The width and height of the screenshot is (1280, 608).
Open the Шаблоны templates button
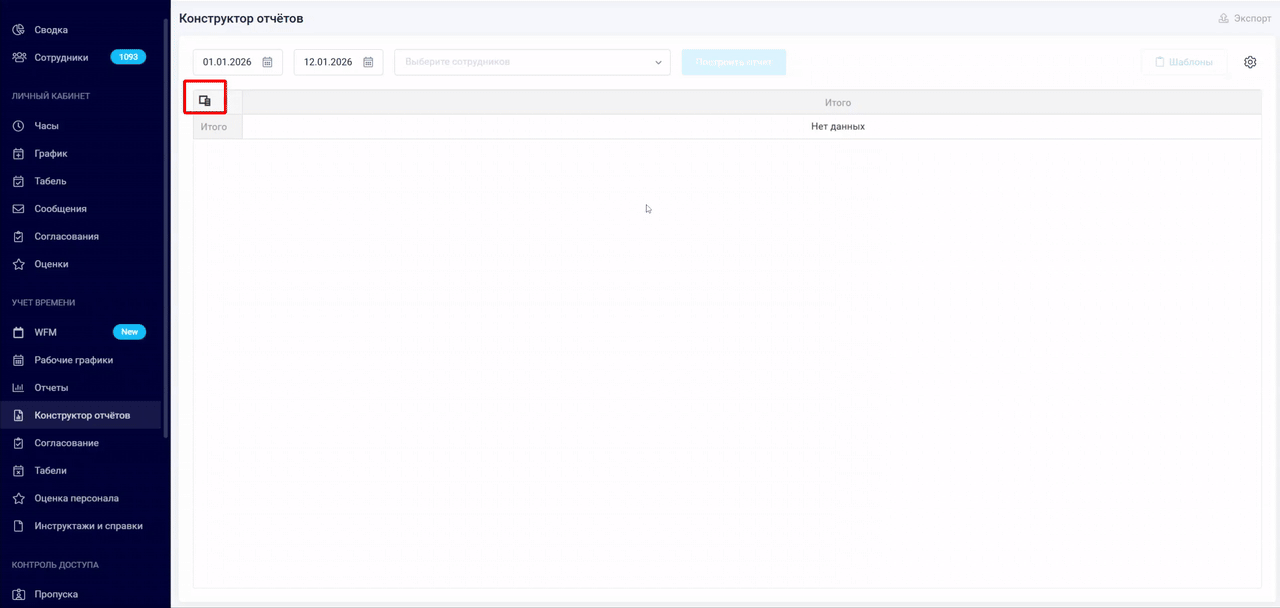(x=1184, y=62)
